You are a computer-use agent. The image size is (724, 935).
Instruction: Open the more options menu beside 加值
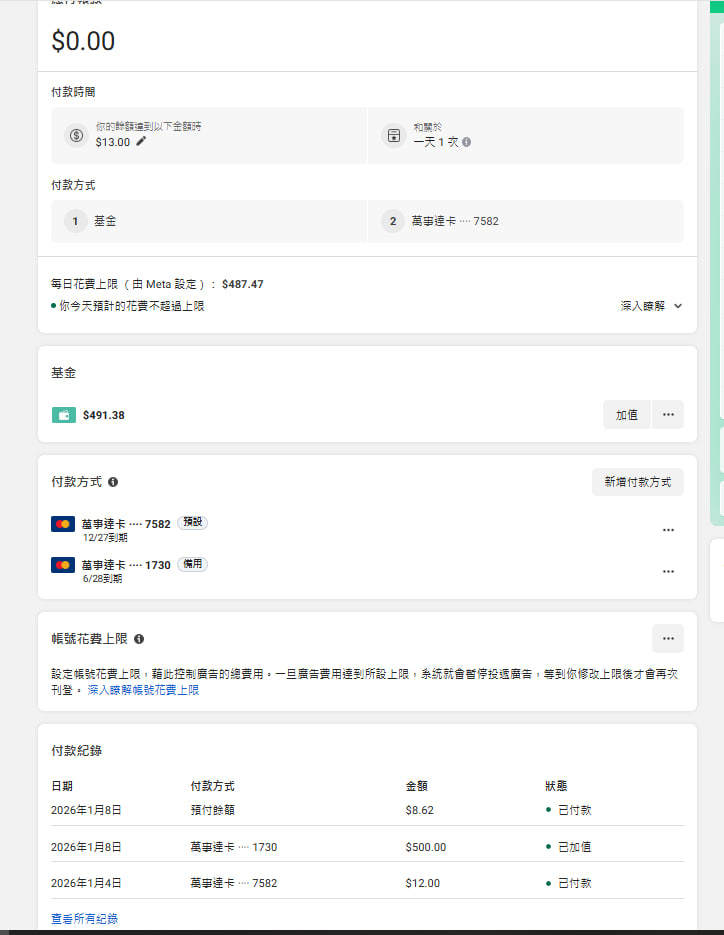[668, 415]
